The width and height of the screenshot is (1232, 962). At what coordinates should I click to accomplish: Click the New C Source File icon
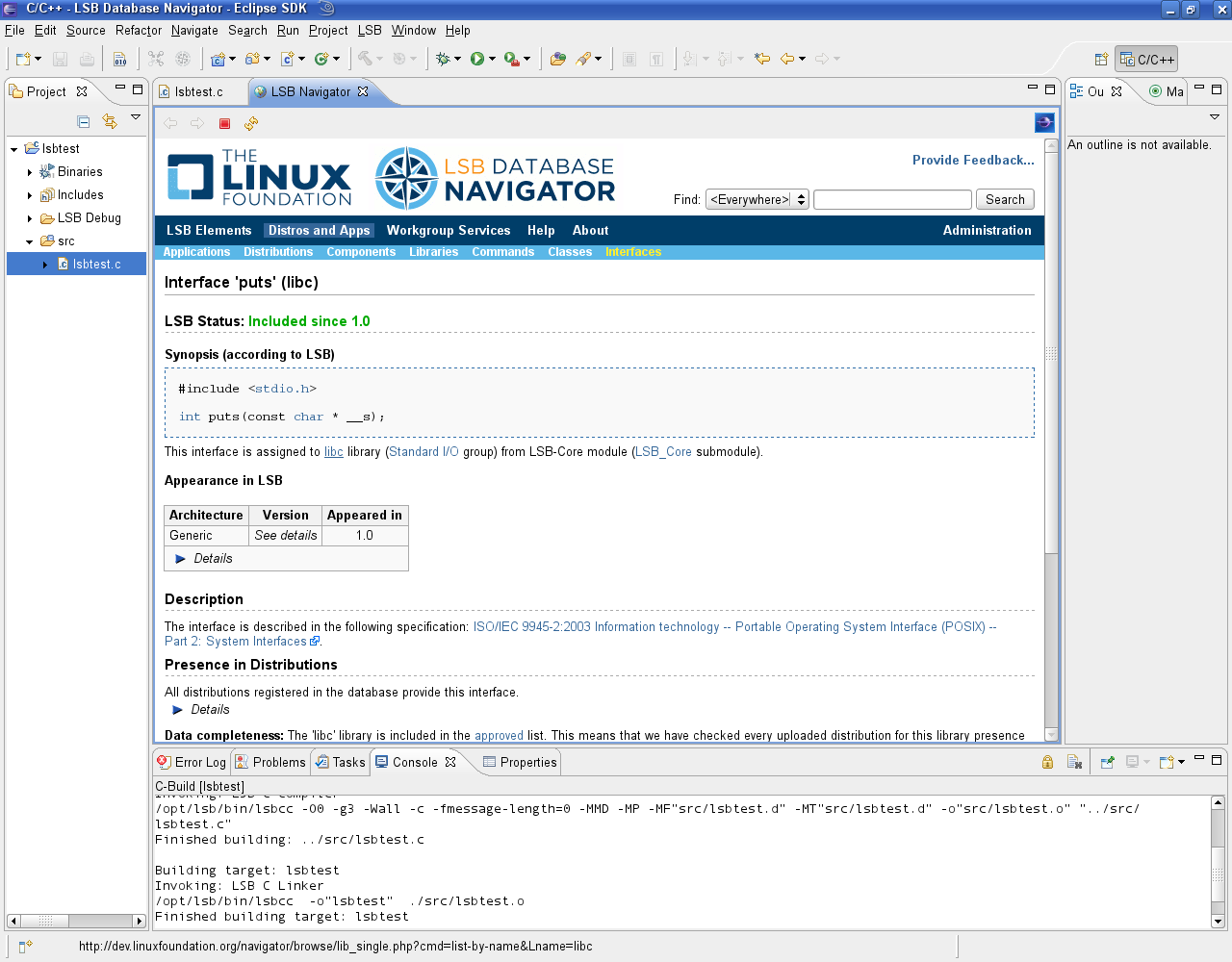[288, 59]
